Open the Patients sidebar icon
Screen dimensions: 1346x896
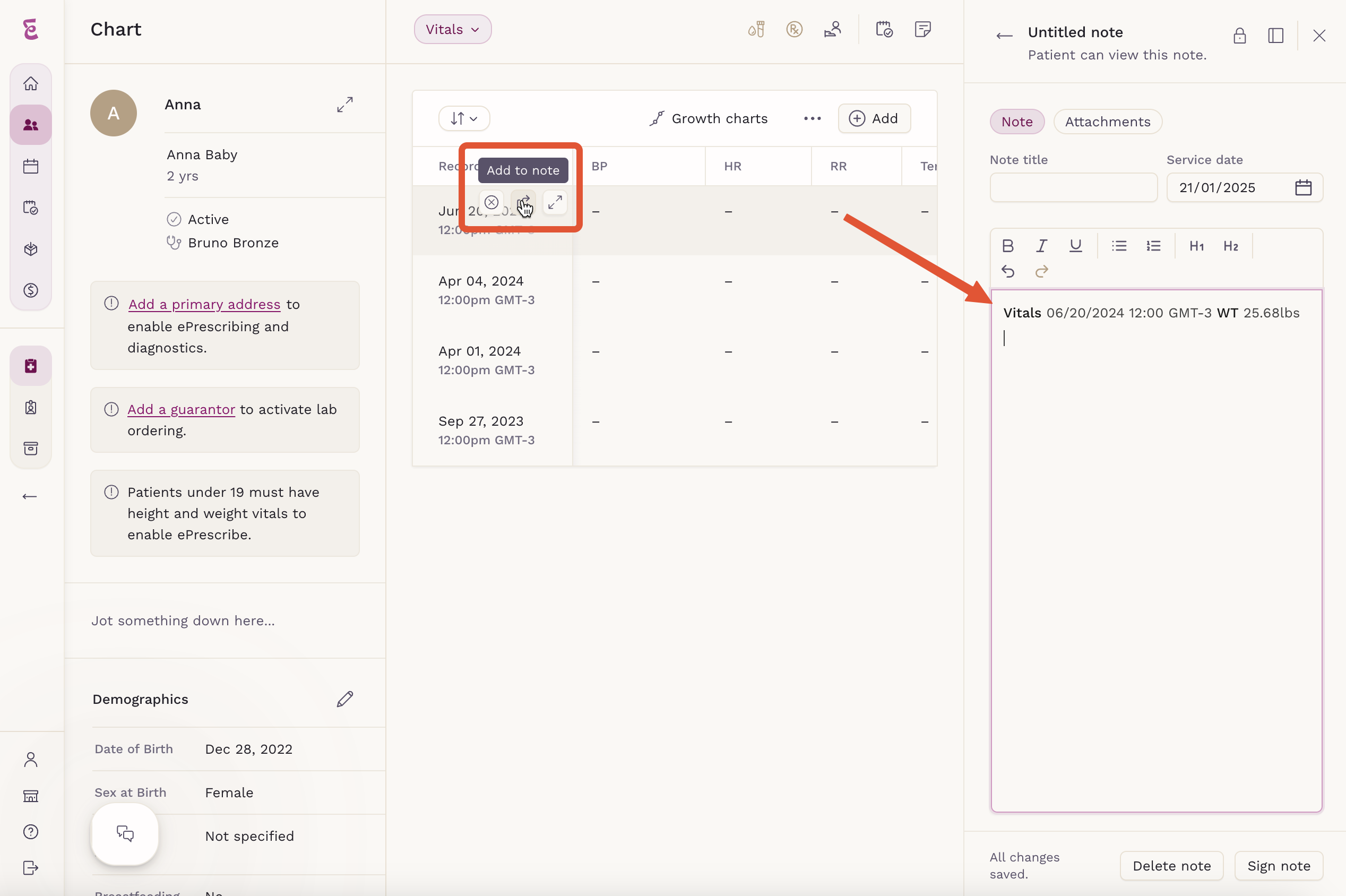[x=31, y=125]
